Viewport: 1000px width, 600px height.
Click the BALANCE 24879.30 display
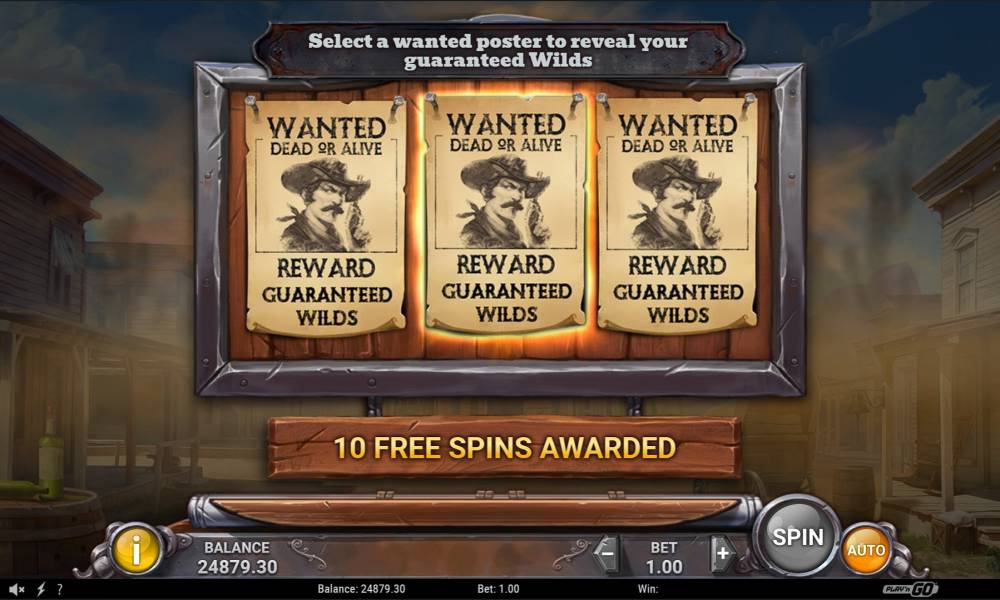pyautogui.click(x=237, y=557)
